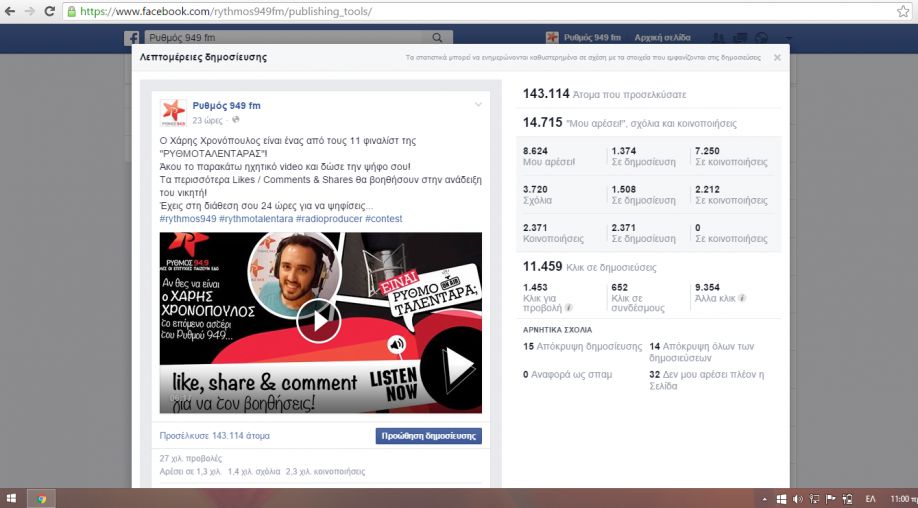Click 143.114 Άτομα που προσελκύσατε
This screenshot has width=918, height=508.
point(604,94)
